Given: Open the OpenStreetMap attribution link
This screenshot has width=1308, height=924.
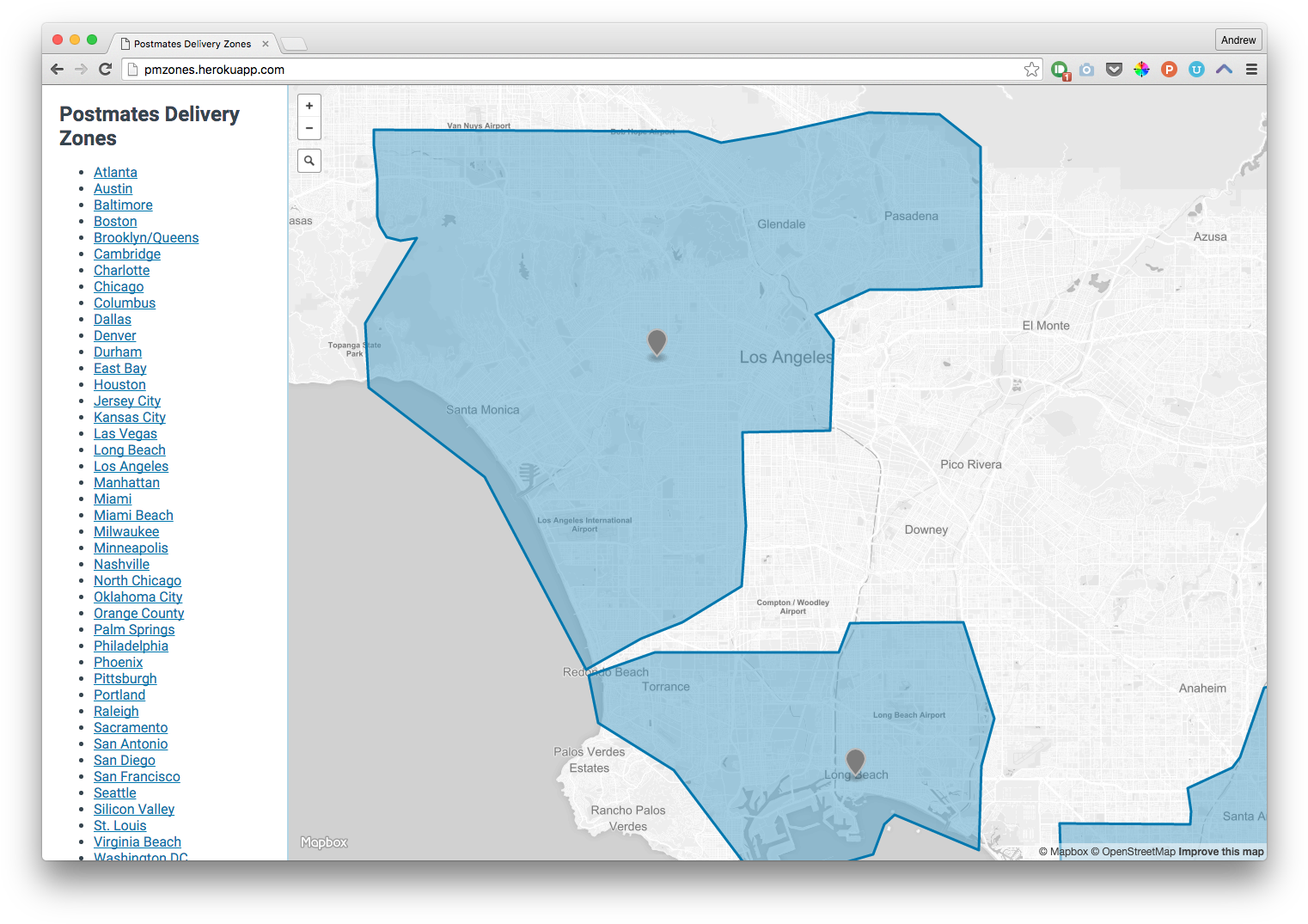Looking at the screenshot, I should [x=1133, y=852].
